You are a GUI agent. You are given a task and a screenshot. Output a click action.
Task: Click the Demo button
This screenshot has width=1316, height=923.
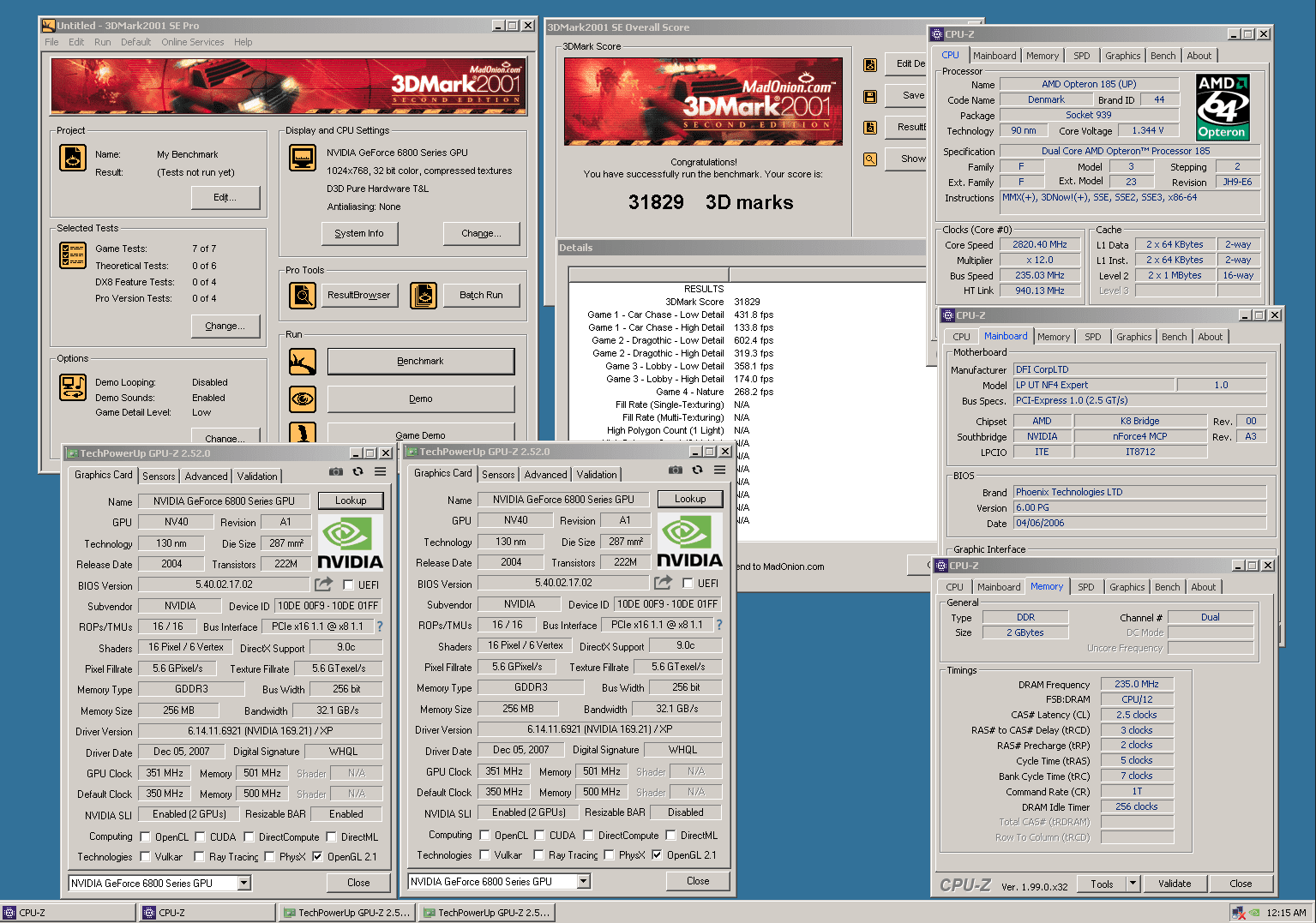pyautogui.click(x=420, y=399)
